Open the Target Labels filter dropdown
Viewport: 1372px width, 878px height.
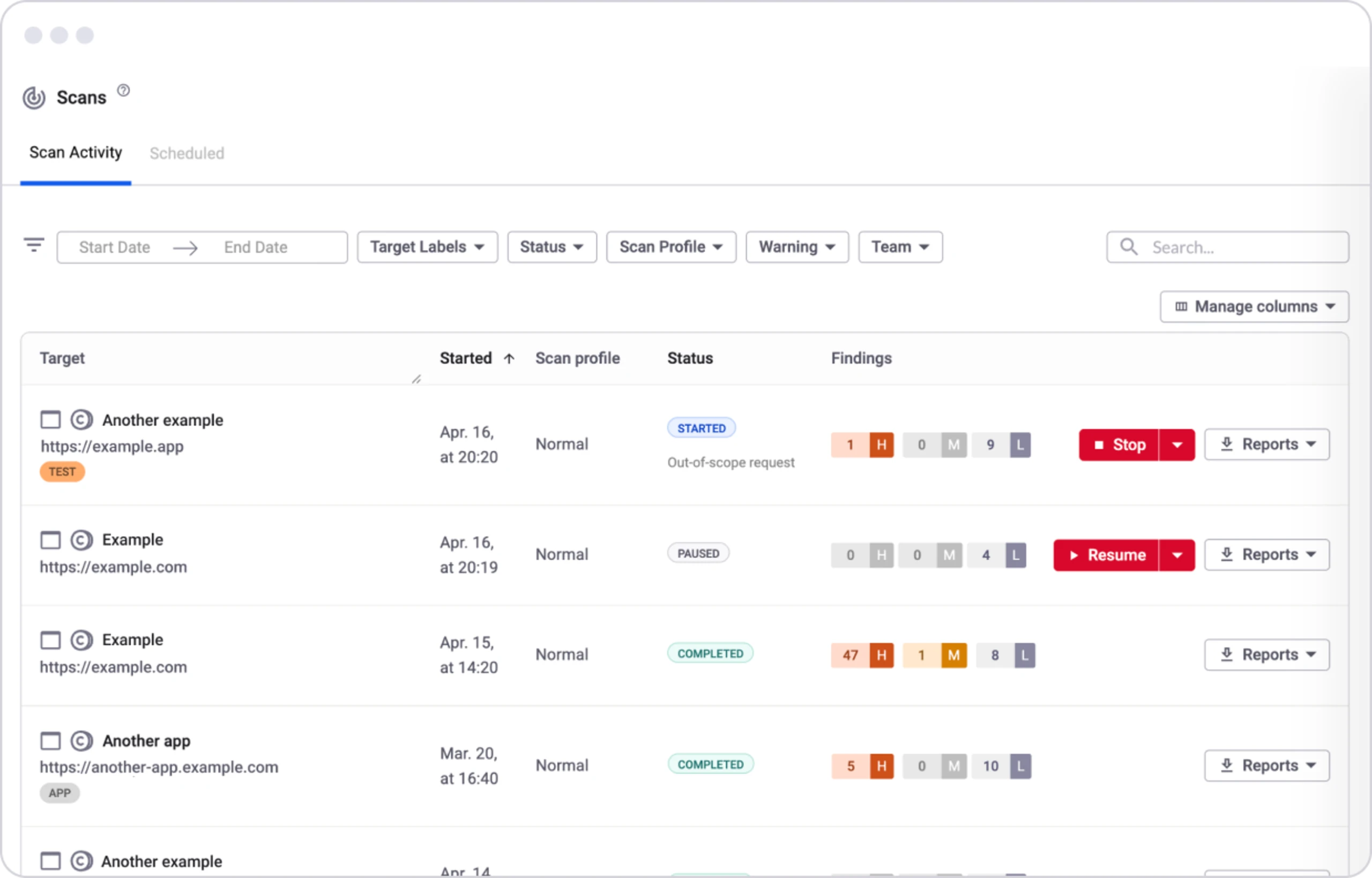pos(427,247)
